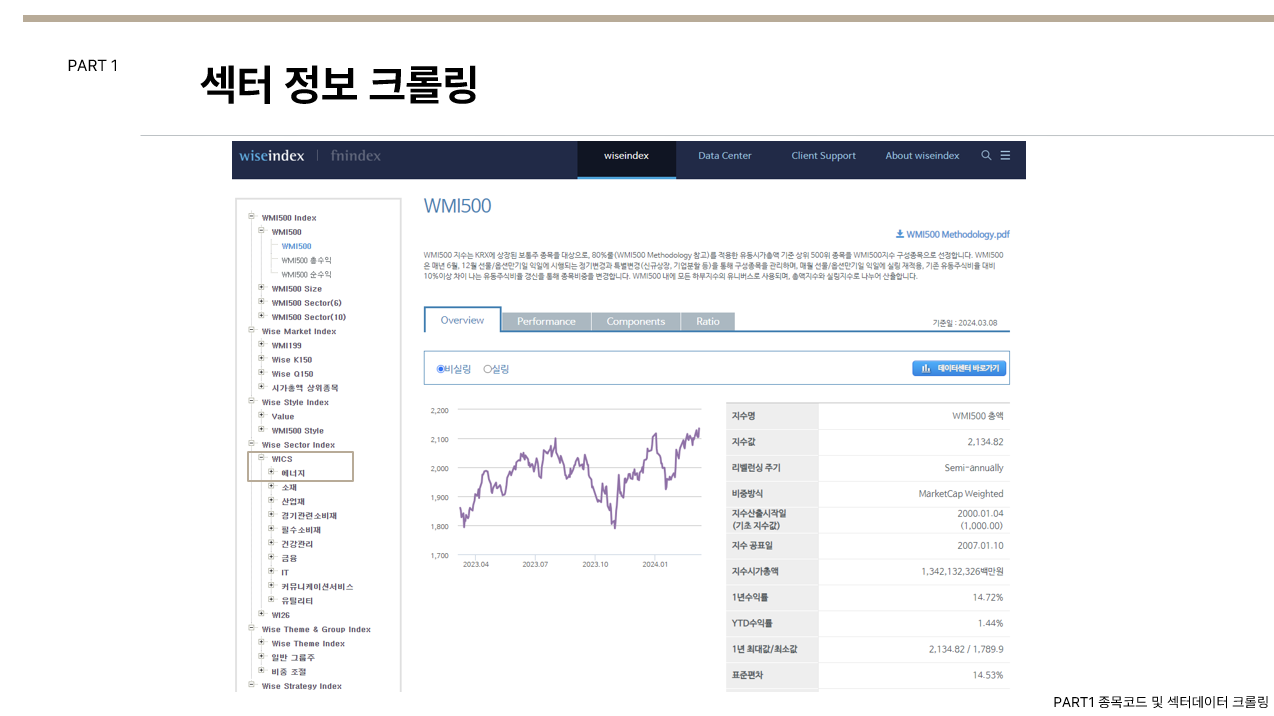Open the fnindex logo link
Screen dimensions: 1274x716
tap(355, 155)
